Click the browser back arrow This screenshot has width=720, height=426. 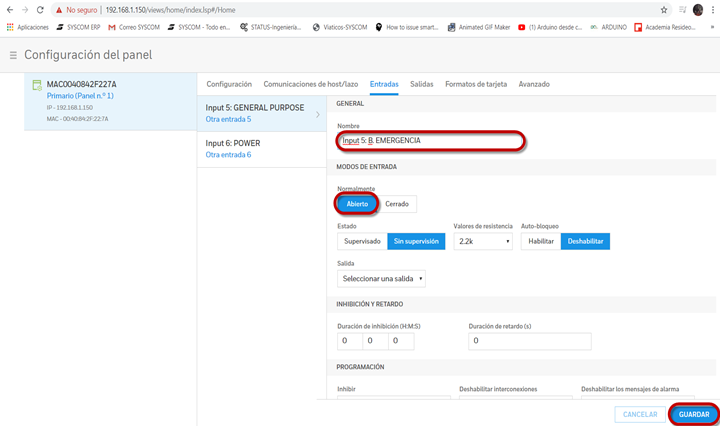[x=10, y=10]
